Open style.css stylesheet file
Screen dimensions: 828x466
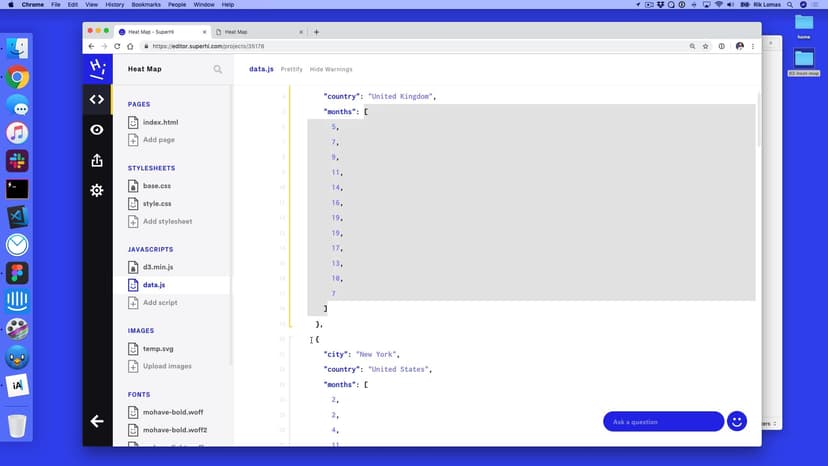click(157, 204)
